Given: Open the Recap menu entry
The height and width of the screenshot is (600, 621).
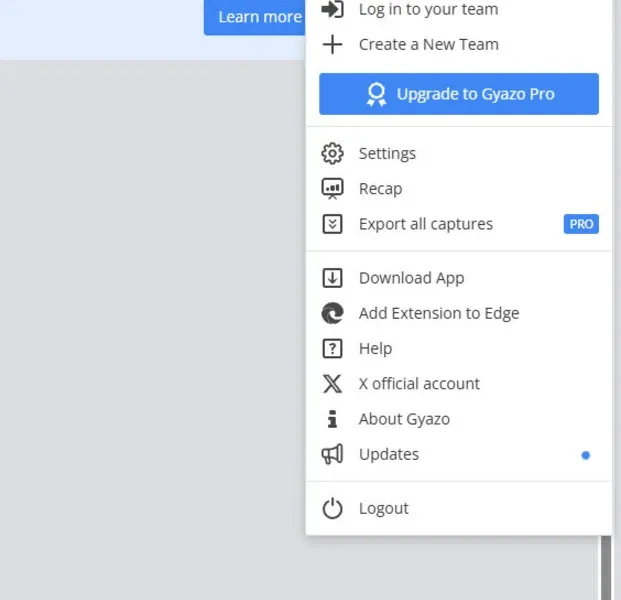Looking at the screenshot, I should (459, 189).
